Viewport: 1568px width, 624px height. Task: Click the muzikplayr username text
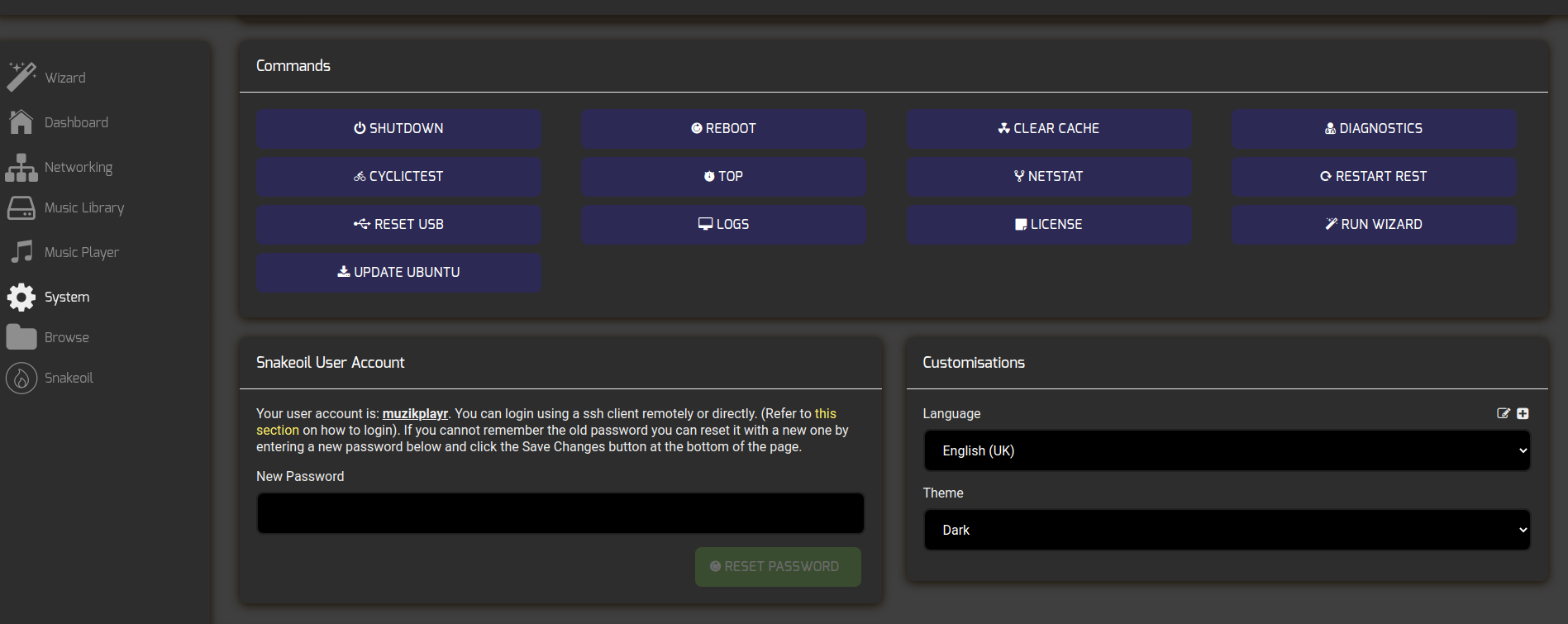pos(415,413)
